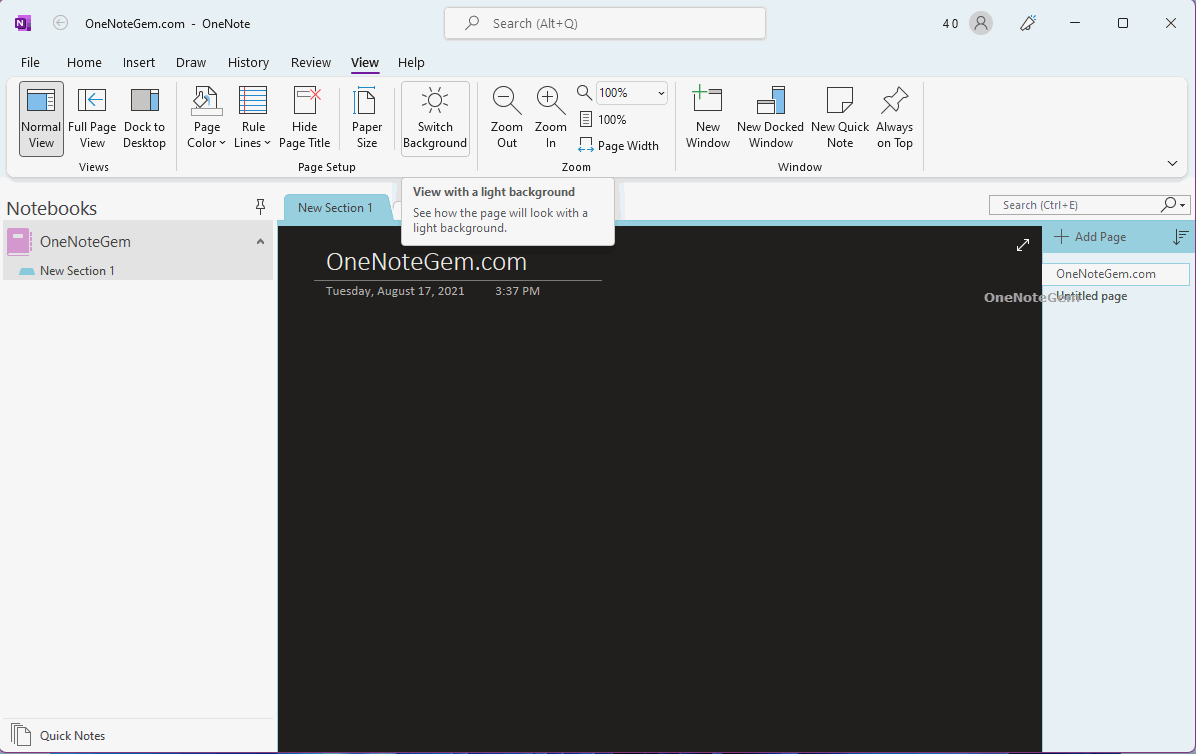Click the page date Tuesday, August 17, 2021
This screenshot has height=754, width=1196.
395,291
